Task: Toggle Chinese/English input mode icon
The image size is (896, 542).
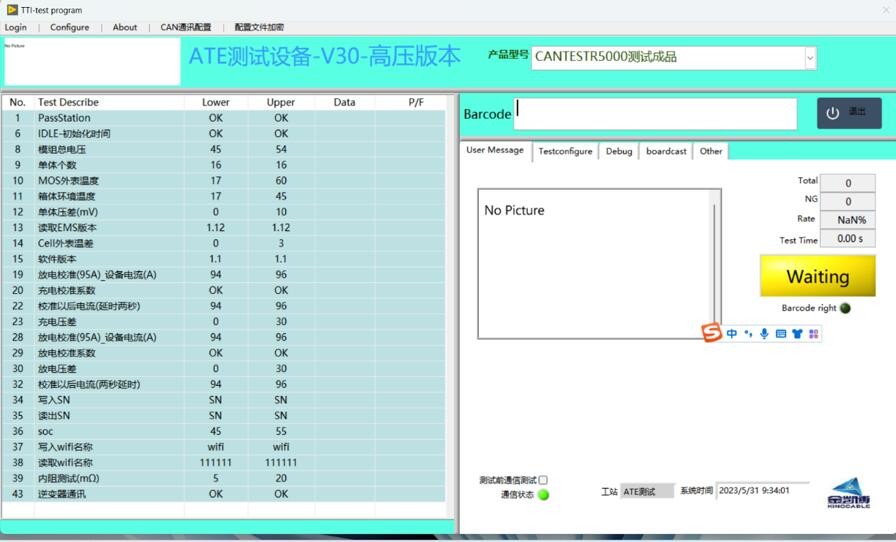Action: pos(732,334)
